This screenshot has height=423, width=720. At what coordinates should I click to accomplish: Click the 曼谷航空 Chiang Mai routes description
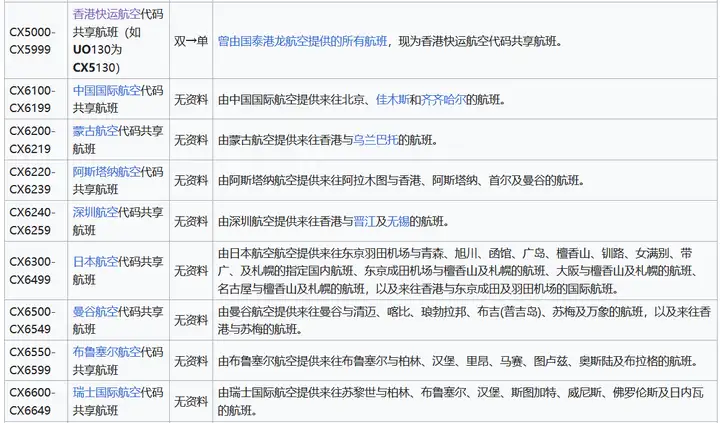pyautogui.click(x=464, y=321)
